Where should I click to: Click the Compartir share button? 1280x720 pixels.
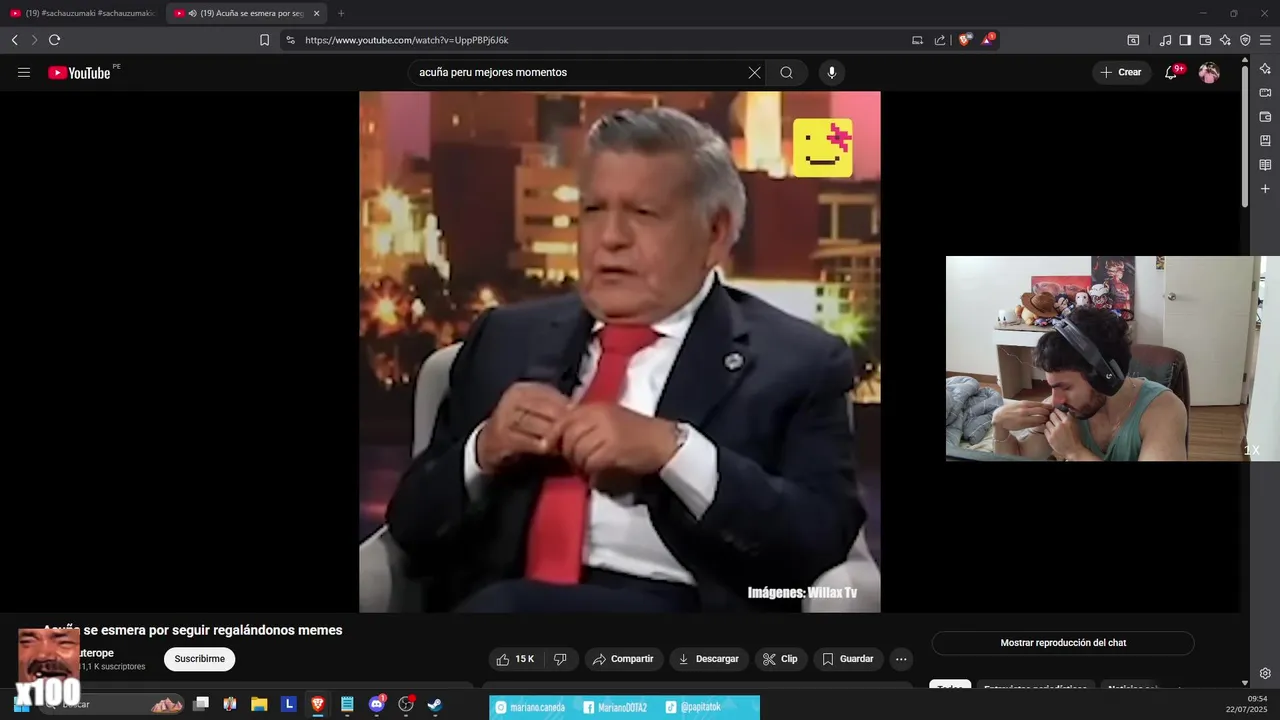click(623, 659)
